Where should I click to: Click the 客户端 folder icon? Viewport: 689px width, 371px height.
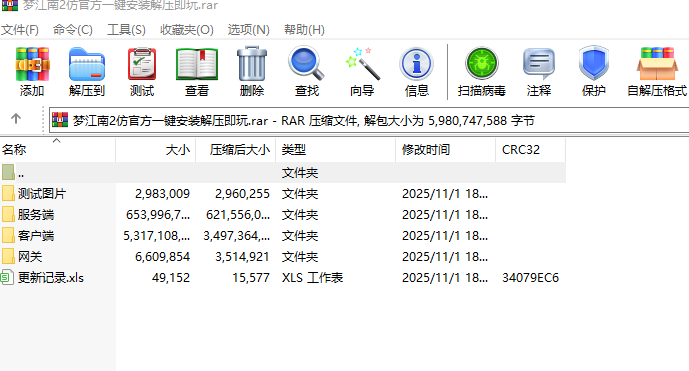tap(8, 236)
